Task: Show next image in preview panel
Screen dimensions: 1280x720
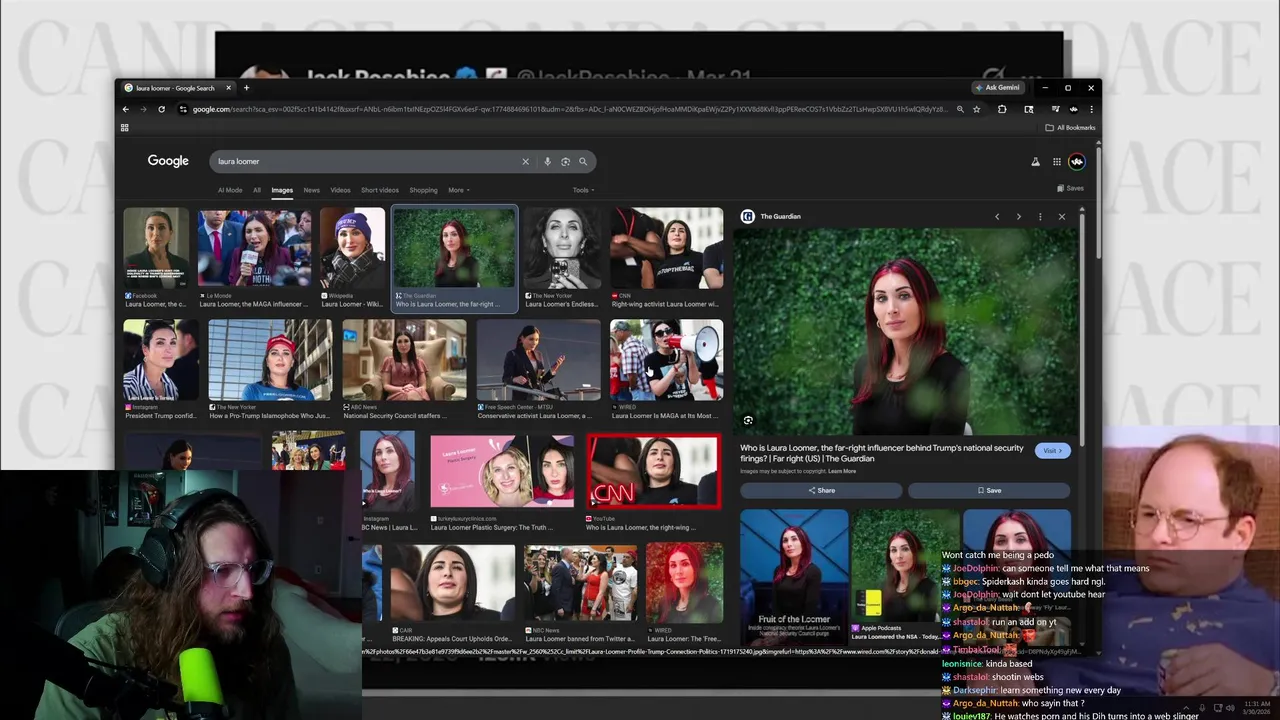Action: pos(1018,217)
